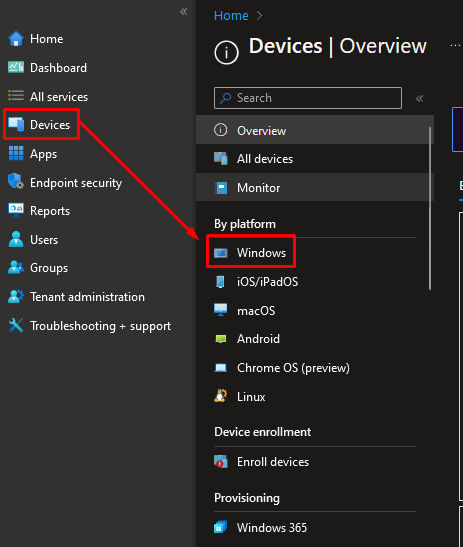Click the Apps grid icon

16,153
